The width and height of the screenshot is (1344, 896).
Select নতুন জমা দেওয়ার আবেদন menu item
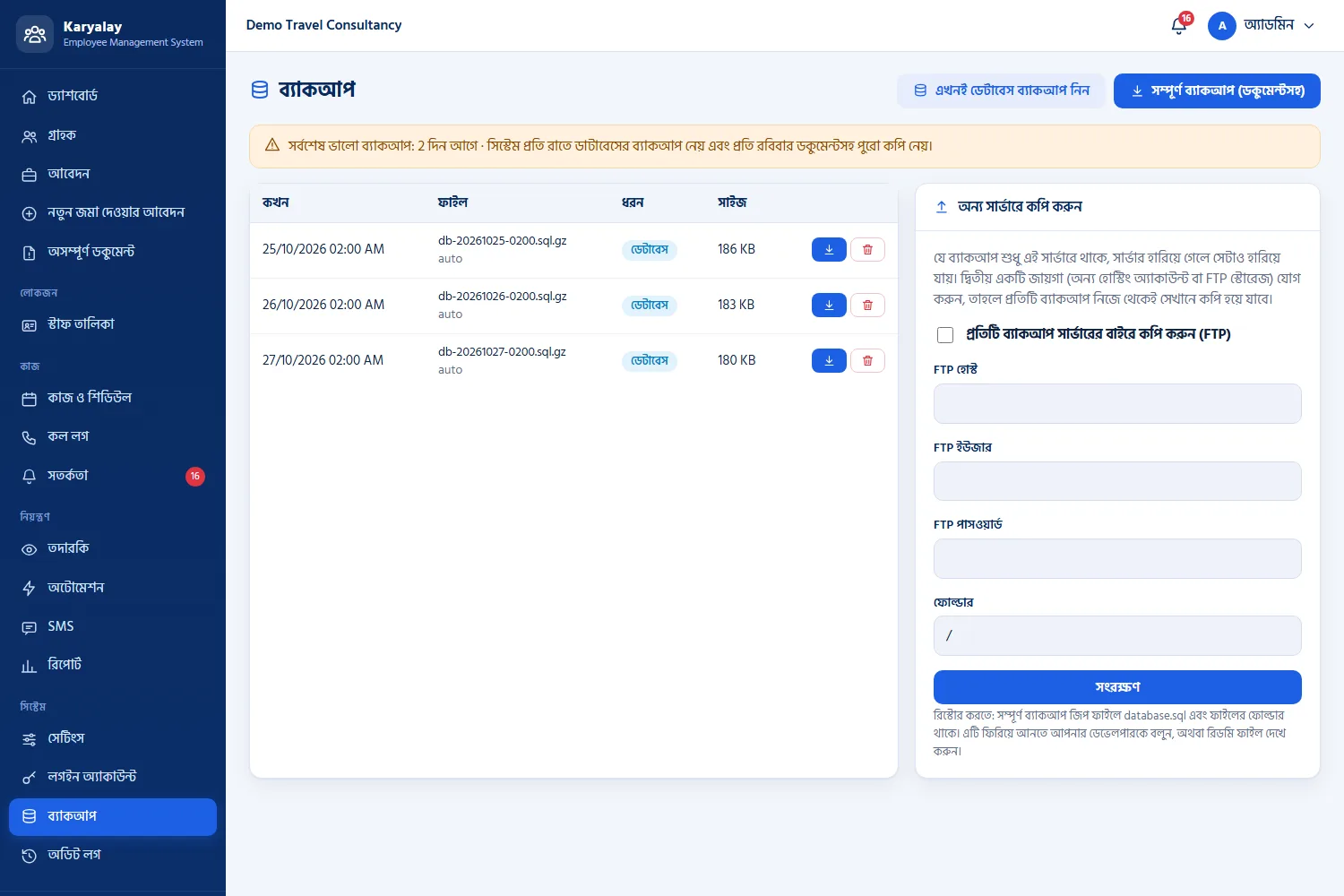pos(113,213)
